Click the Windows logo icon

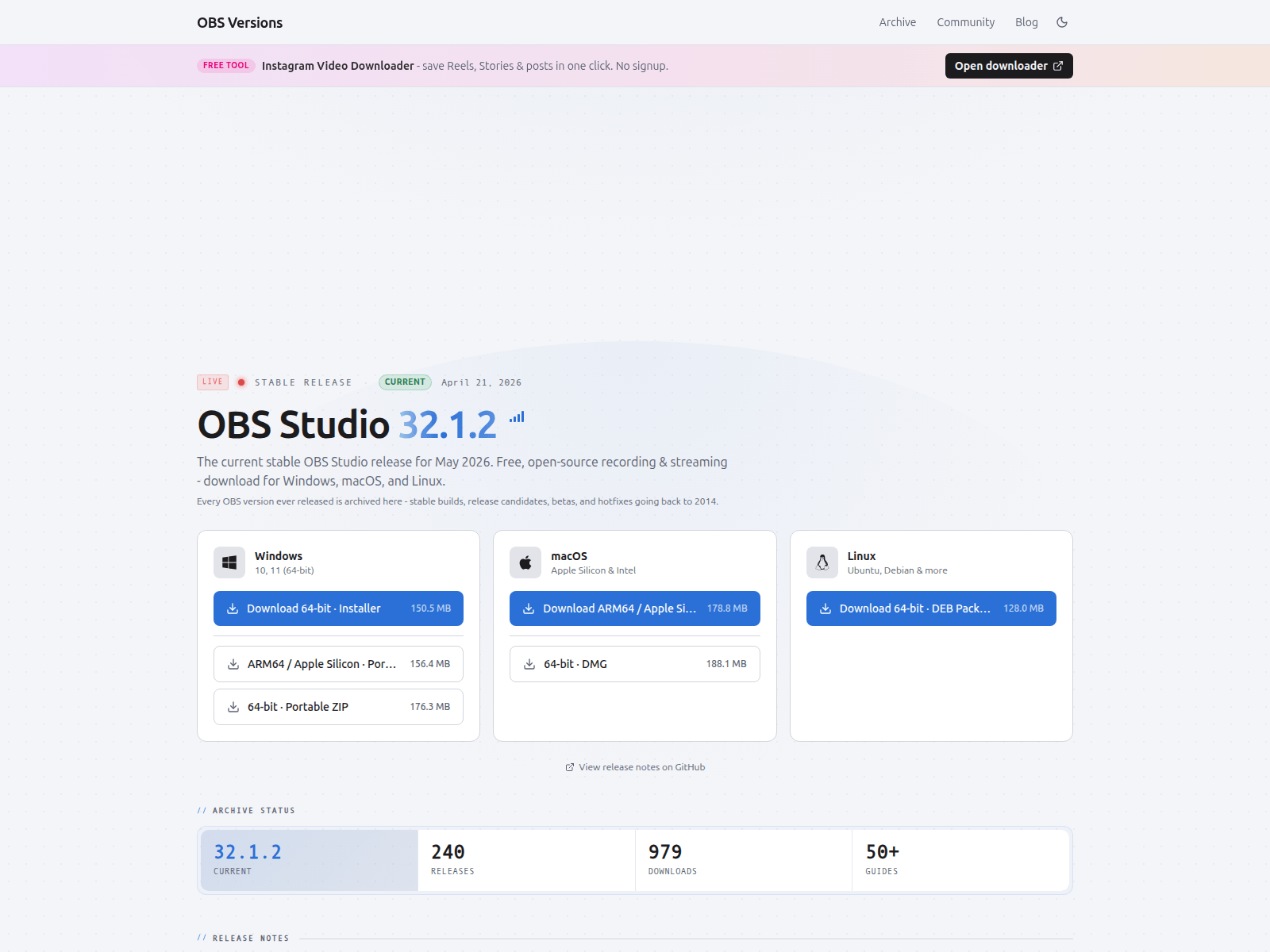[x=229, y=562]
